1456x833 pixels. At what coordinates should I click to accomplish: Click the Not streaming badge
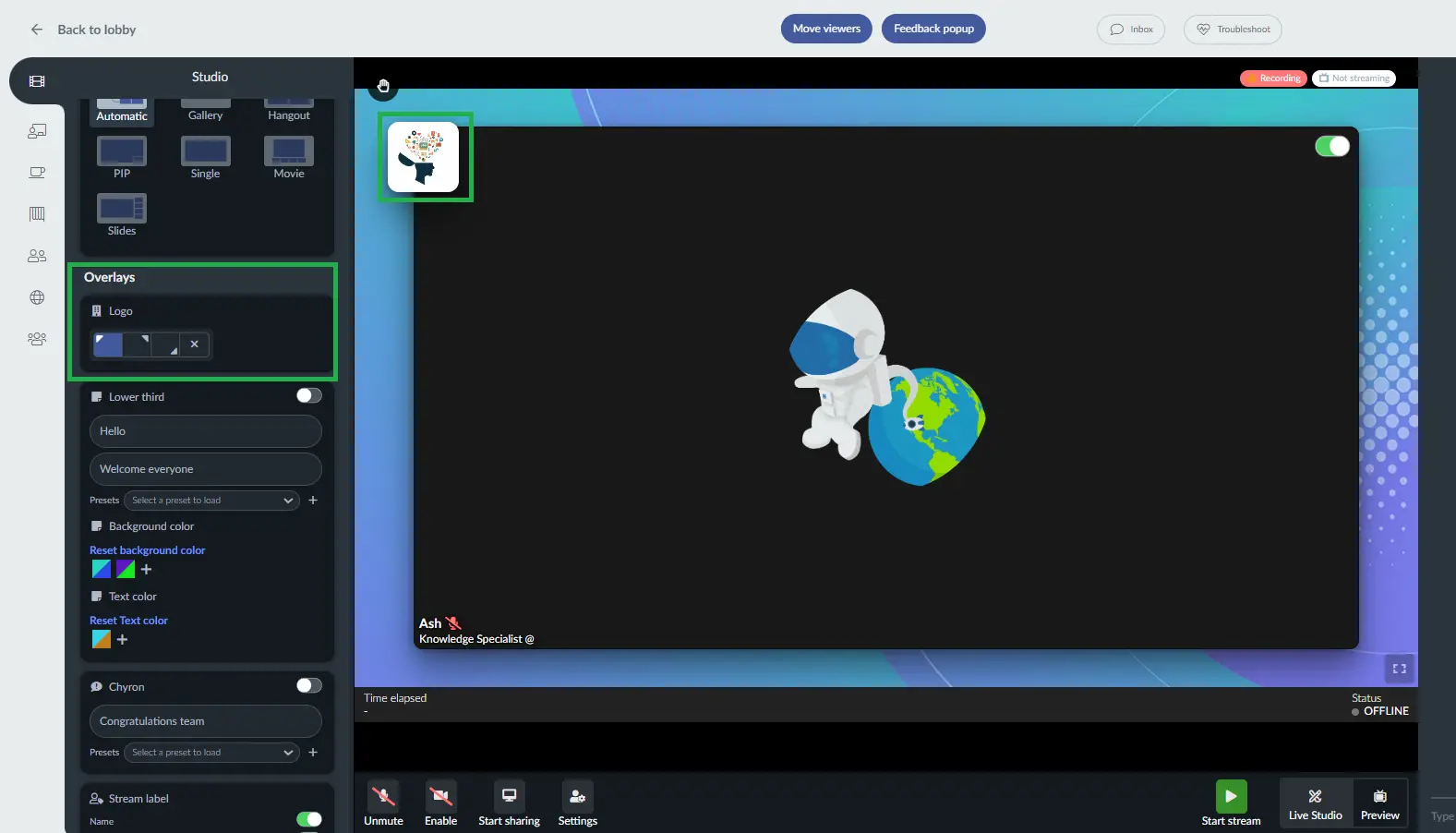coord(1354,78)
